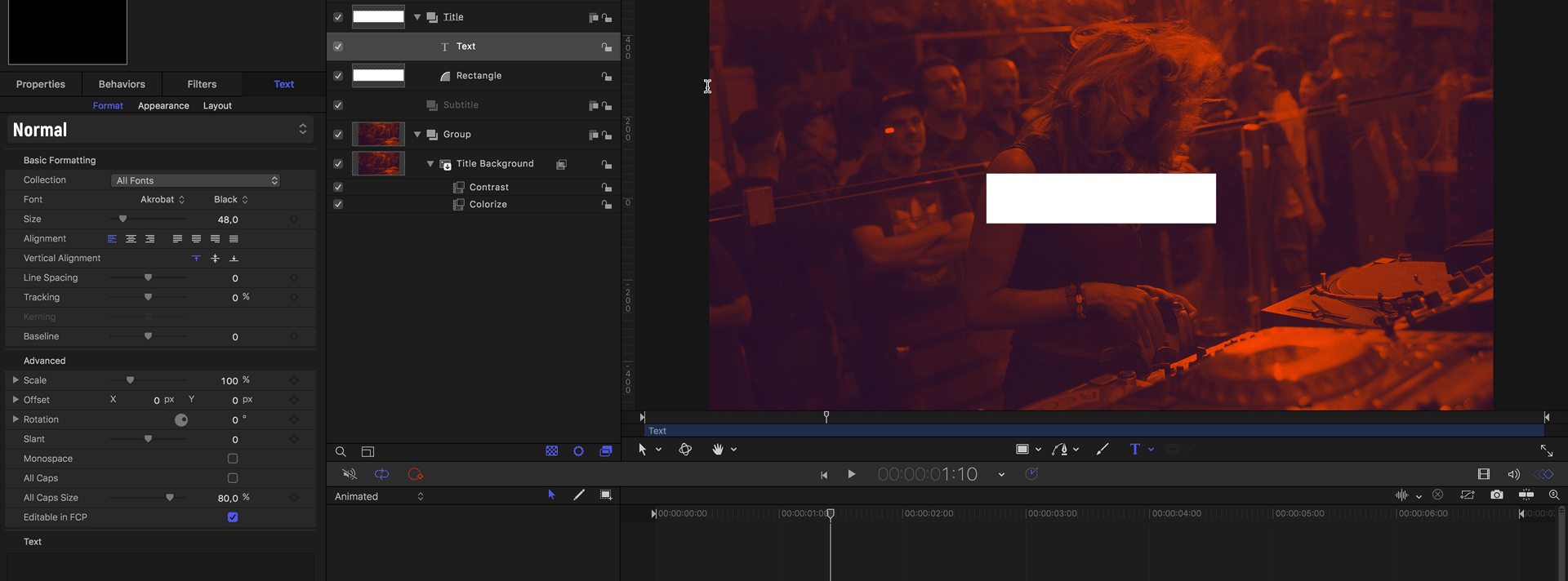Select the Arrow select/transform tool
Screen dimensions: 1568x581
[642, 449]
